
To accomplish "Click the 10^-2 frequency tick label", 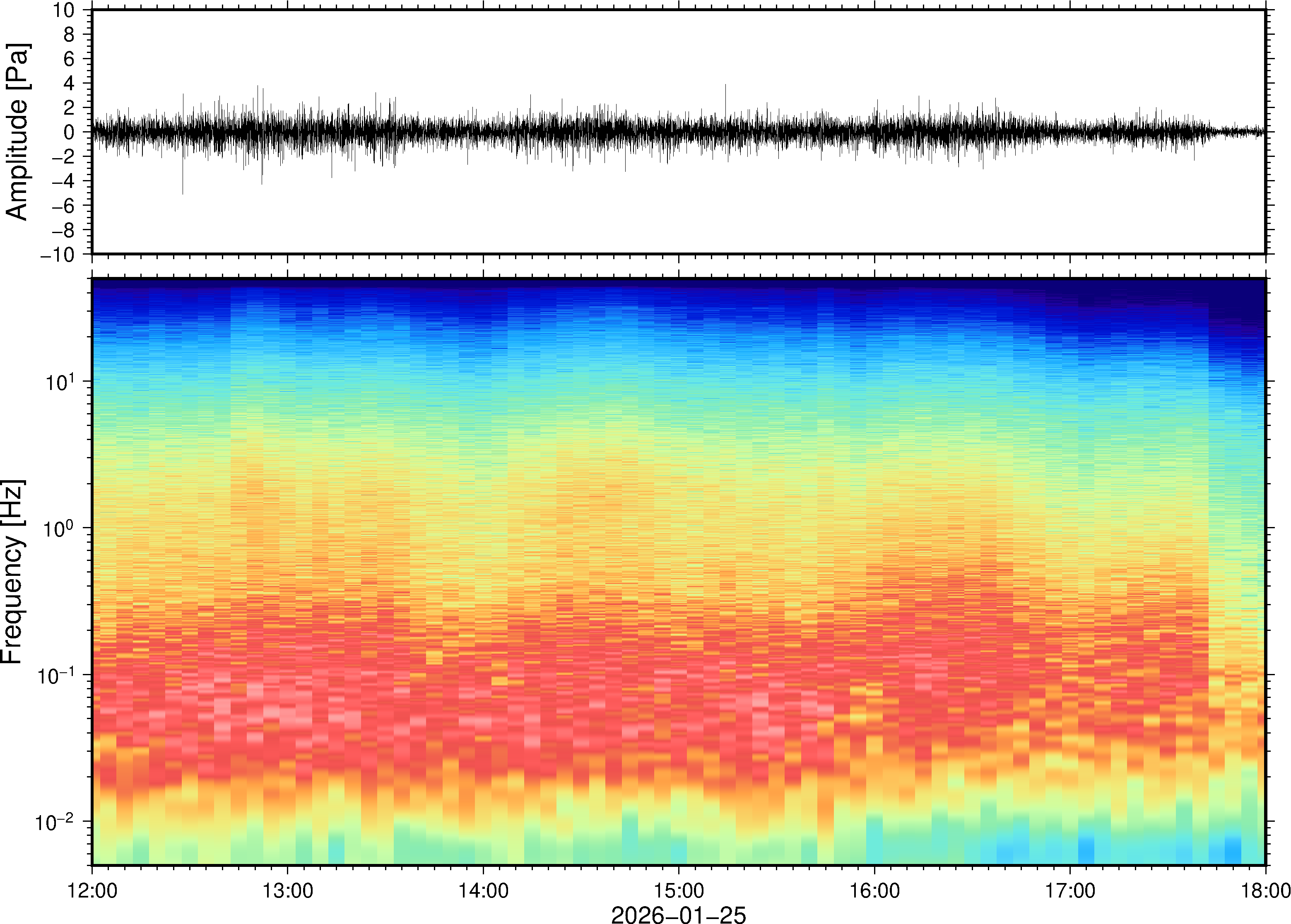I will [55, 822].
